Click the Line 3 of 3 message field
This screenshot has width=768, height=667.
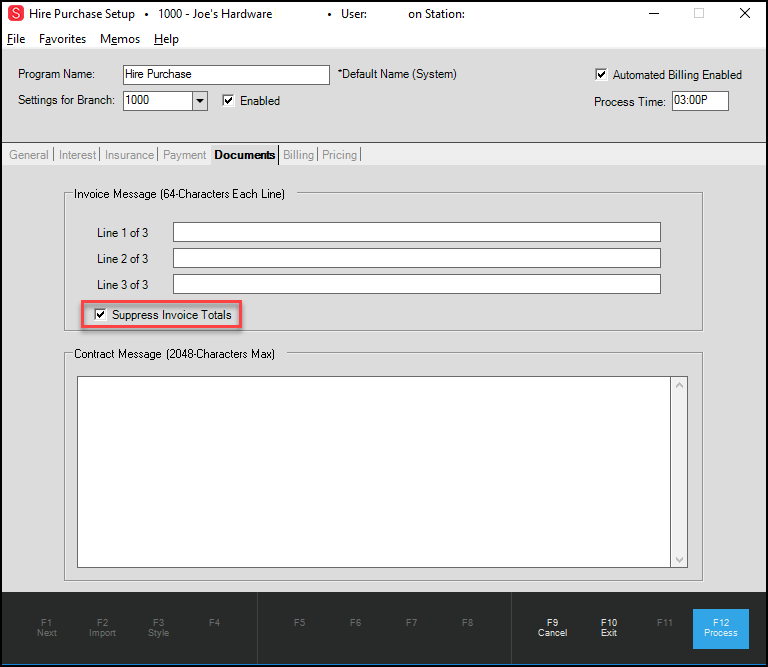417,284
